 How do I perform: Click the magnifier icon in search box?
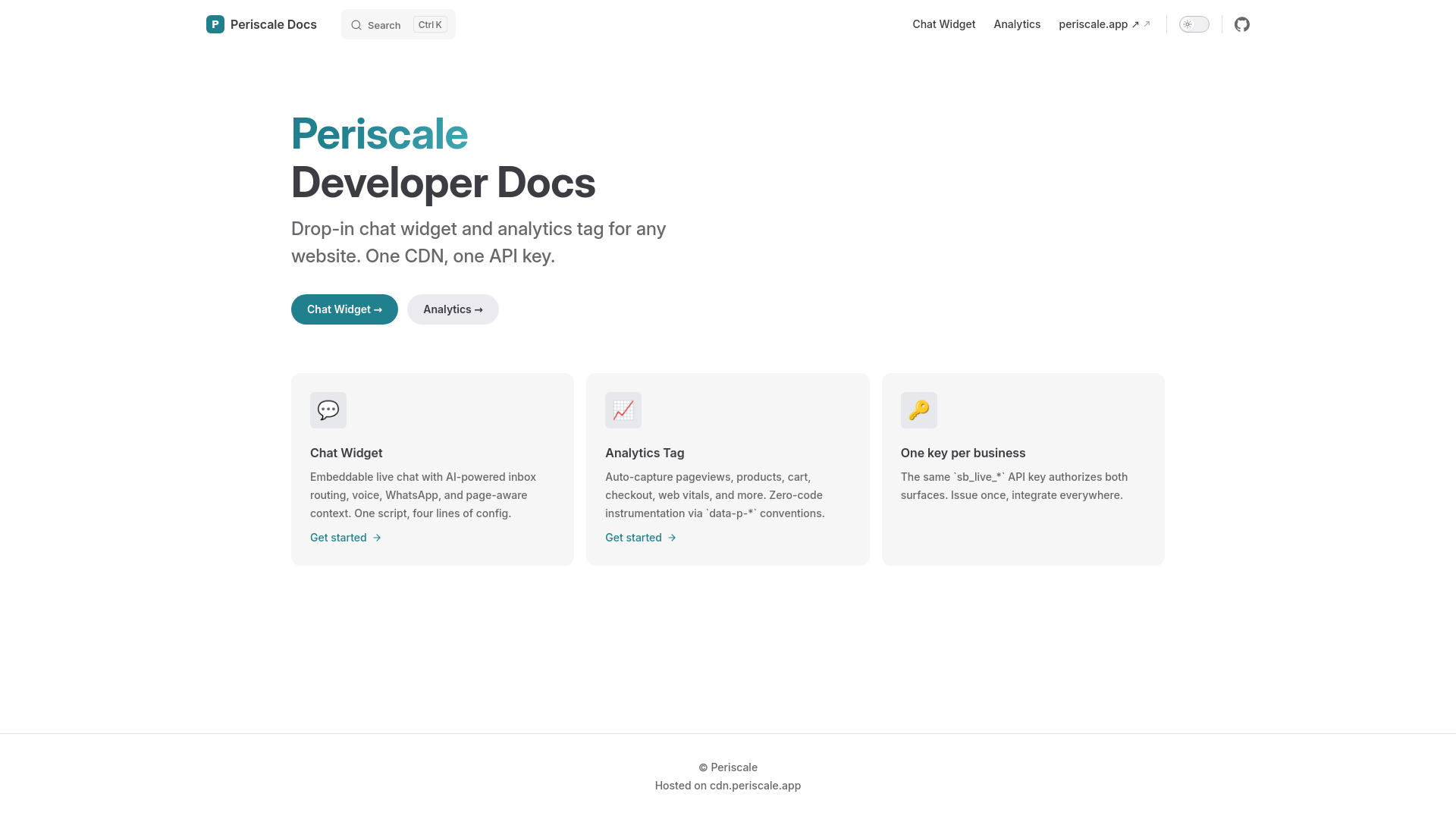coord(356,25)
